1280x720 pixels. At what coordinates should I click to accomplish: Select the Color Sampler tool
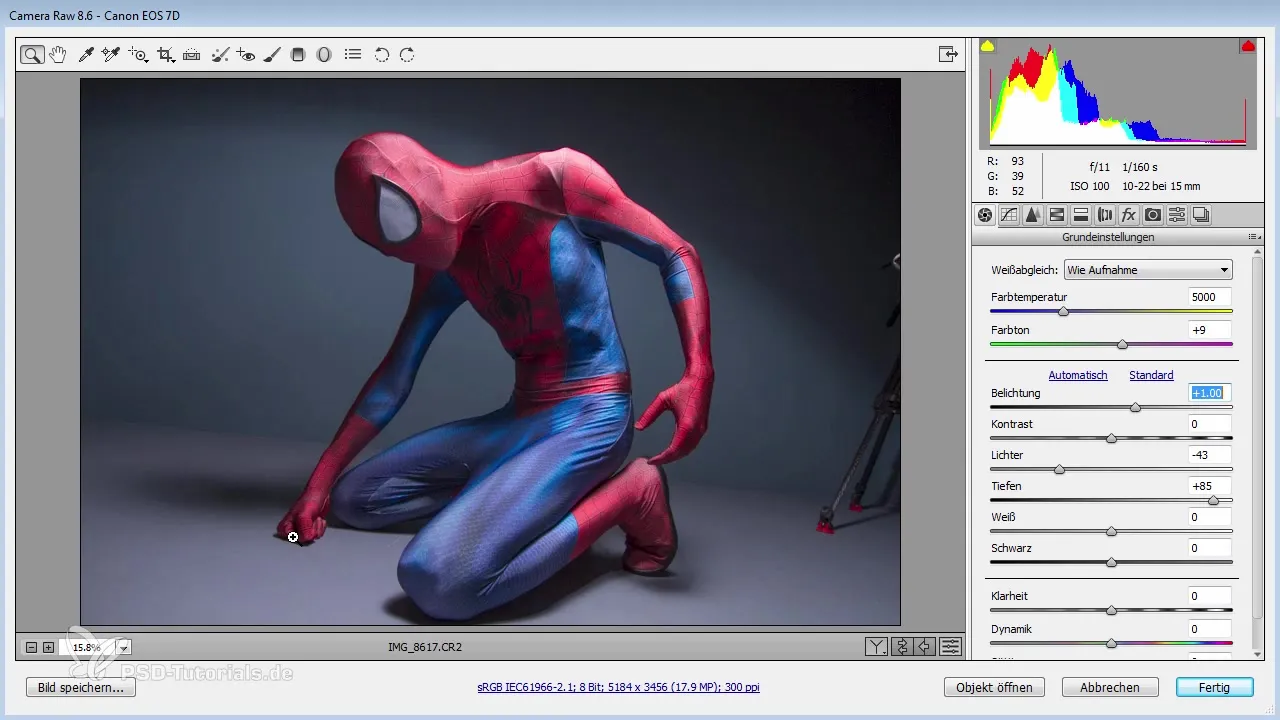[111, 55]
